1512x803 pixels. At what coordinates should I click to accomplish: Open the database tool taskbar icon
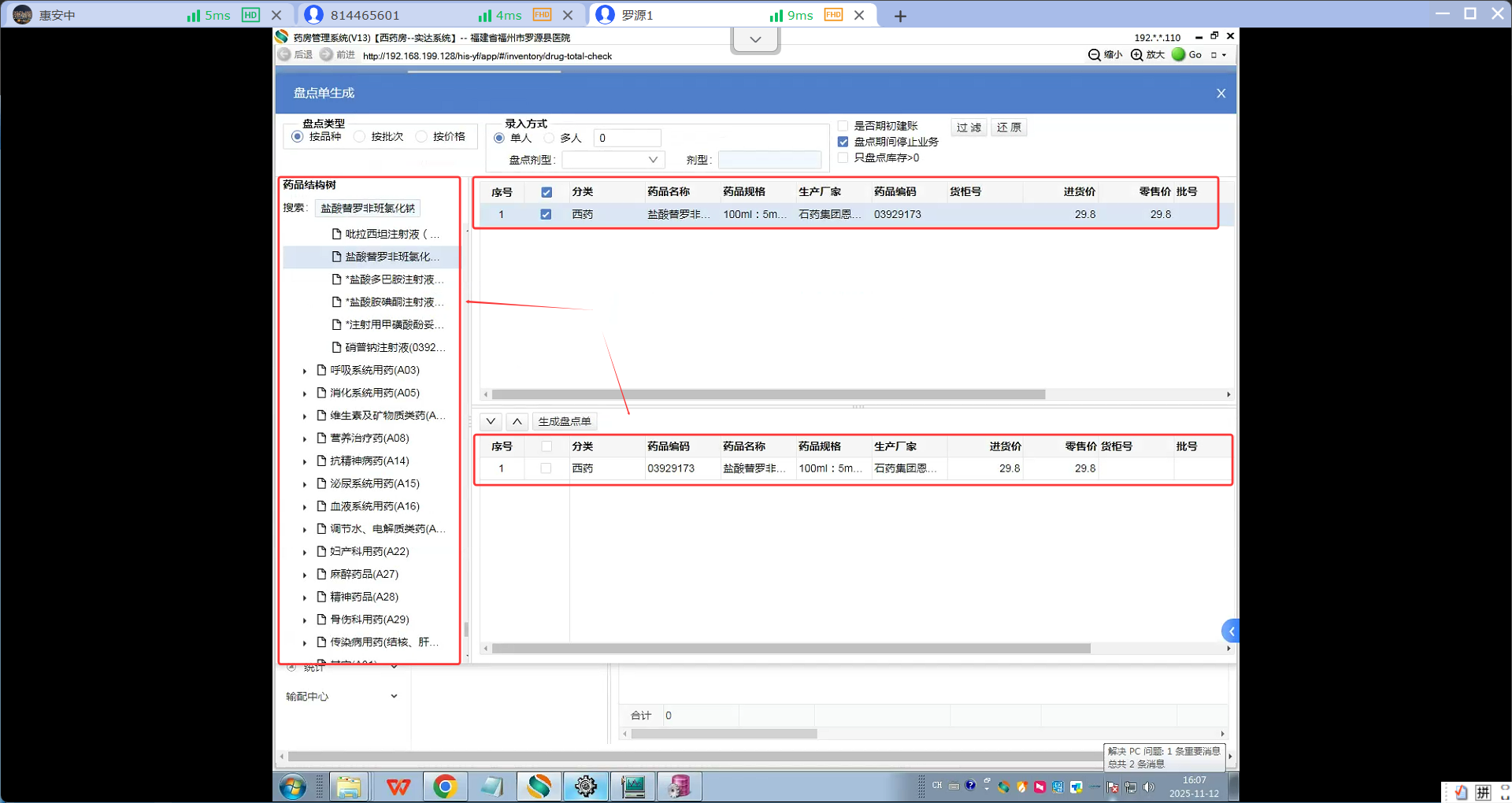pyautogui.click(x=680, y=786)
